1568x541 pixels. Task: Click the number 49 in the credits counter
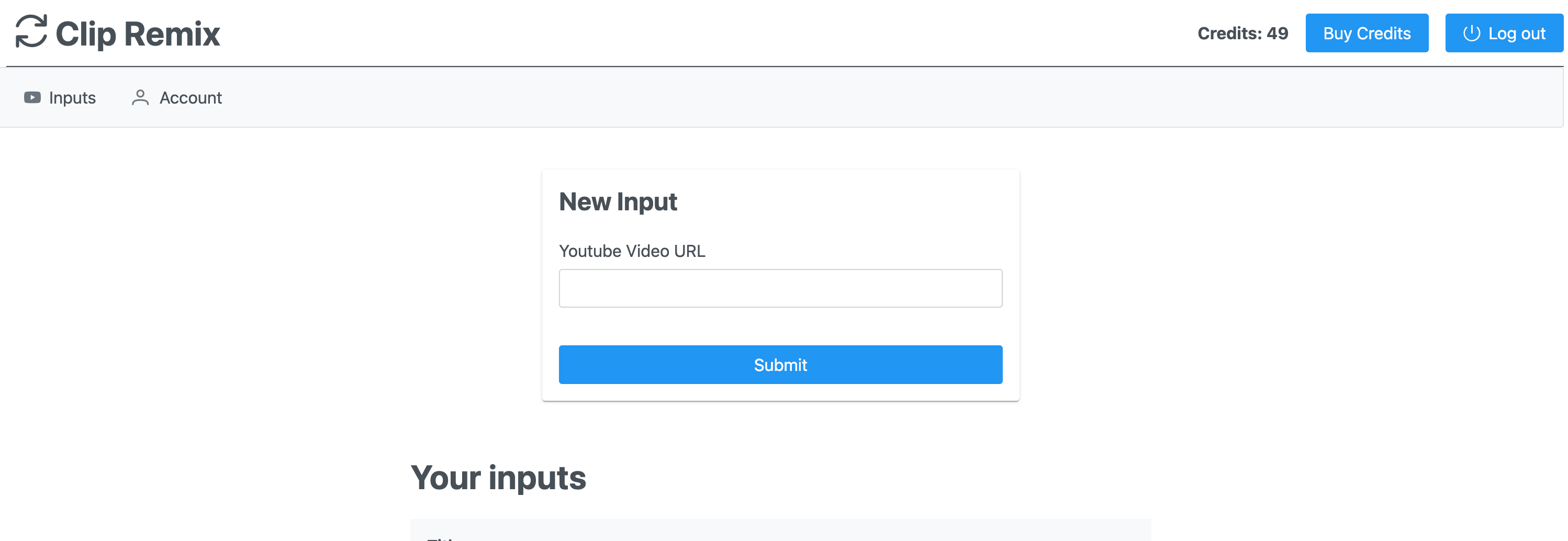pos(1277,33)
